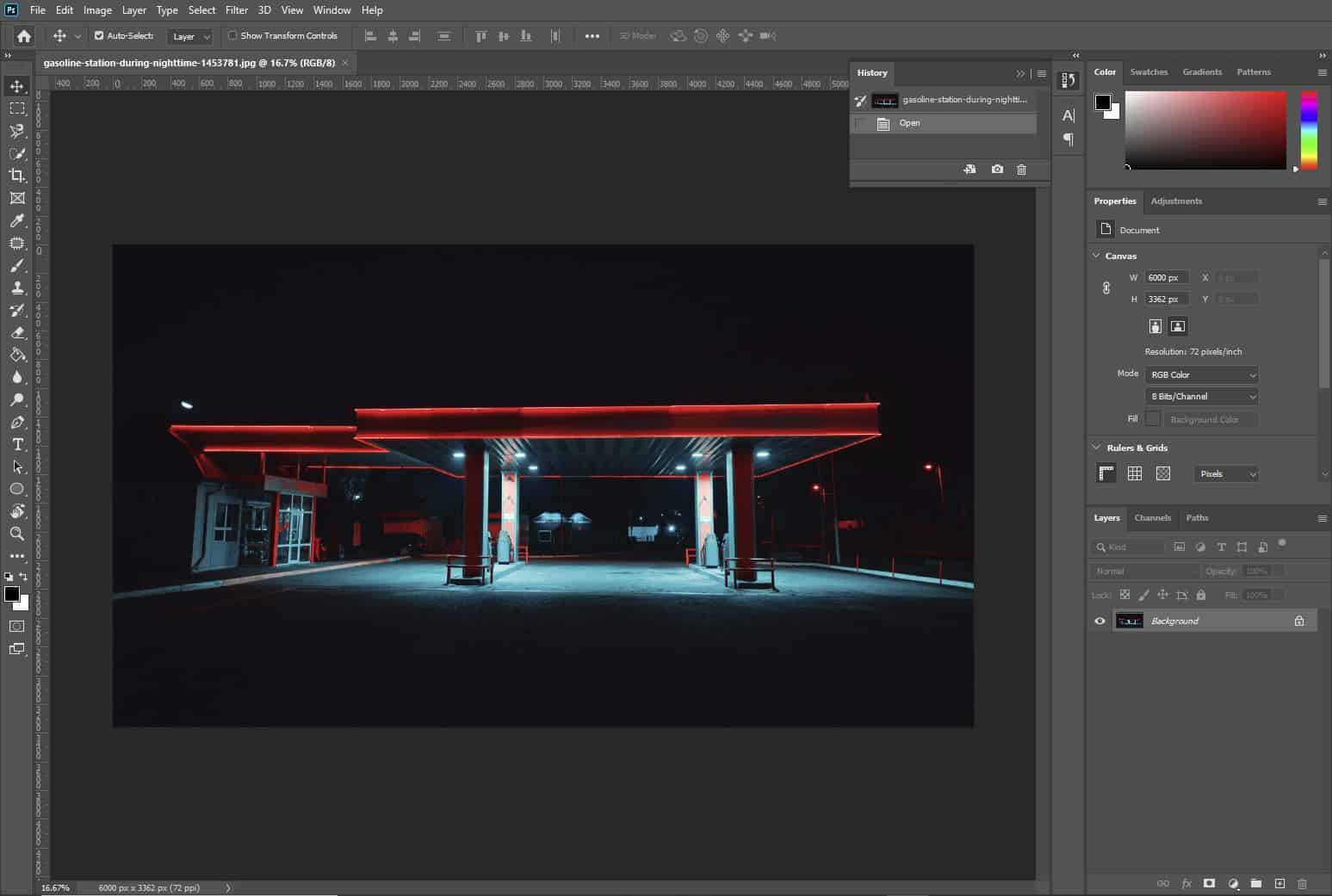This screenshot has height=896, width=1332.
Task: Switch to the Swatches tab
Action: click(x=1149, y=72)
